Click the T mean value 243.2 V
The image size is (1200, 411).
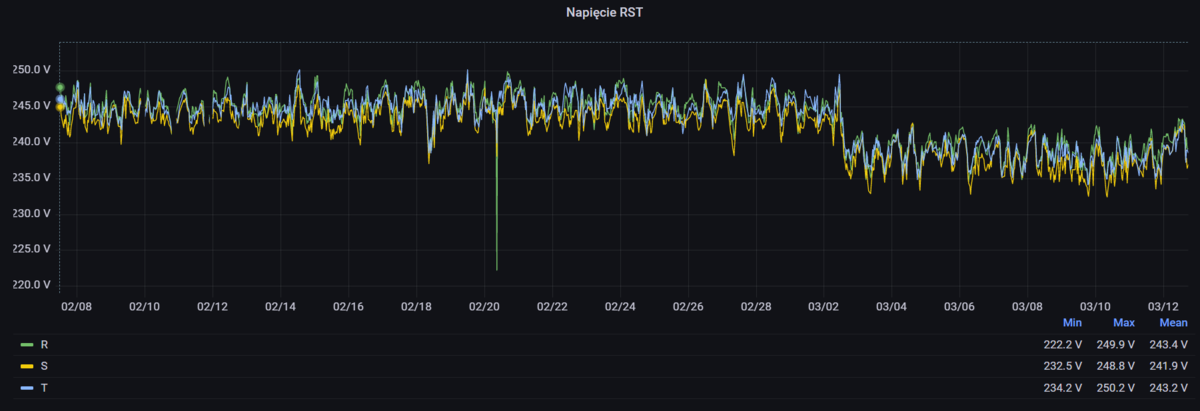(1167, 387)
